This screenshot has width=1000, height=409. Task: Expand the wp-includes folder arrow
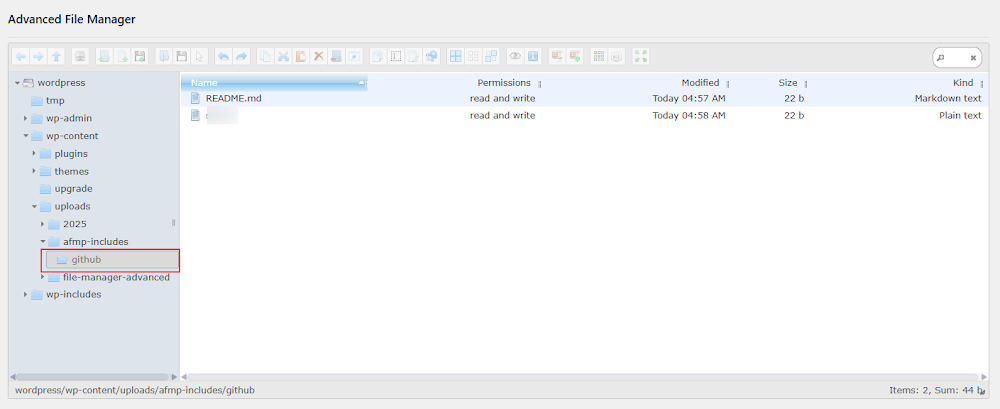click(26, 295)
